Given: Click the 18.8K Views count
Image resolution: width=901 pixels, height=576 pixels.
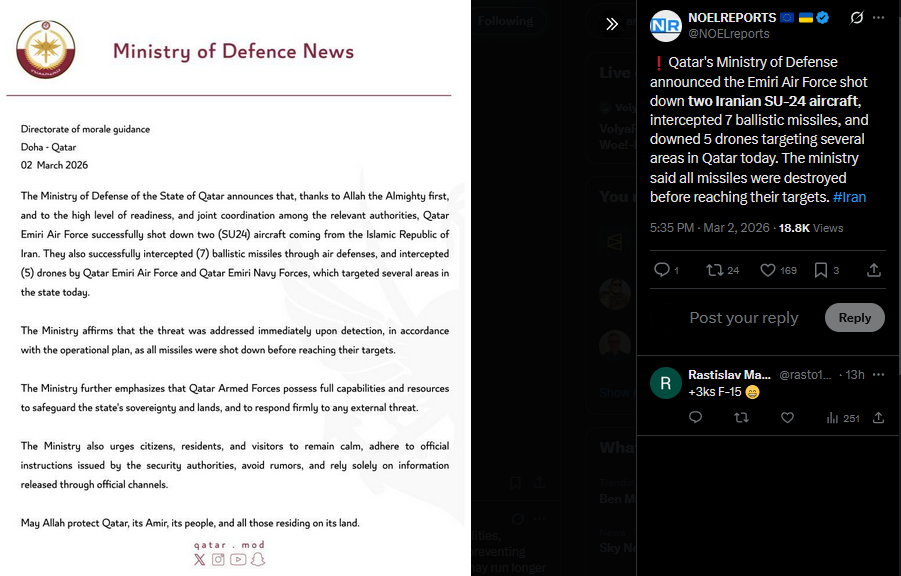Looking at the screenshot, I should [811, 228].
